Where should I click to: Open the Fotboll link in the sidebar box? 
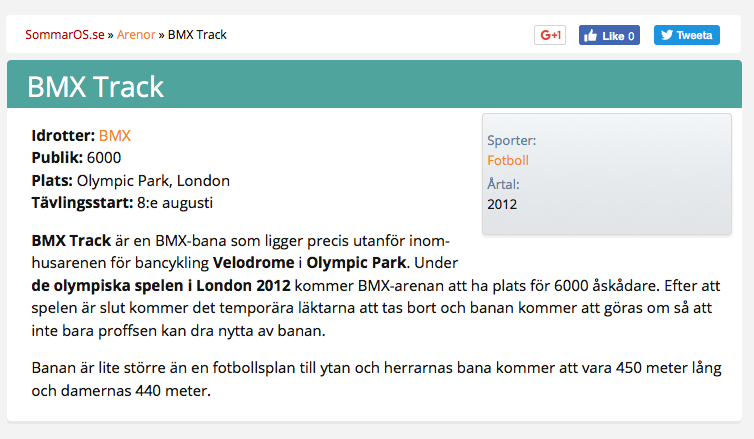[x=508, y=160]
